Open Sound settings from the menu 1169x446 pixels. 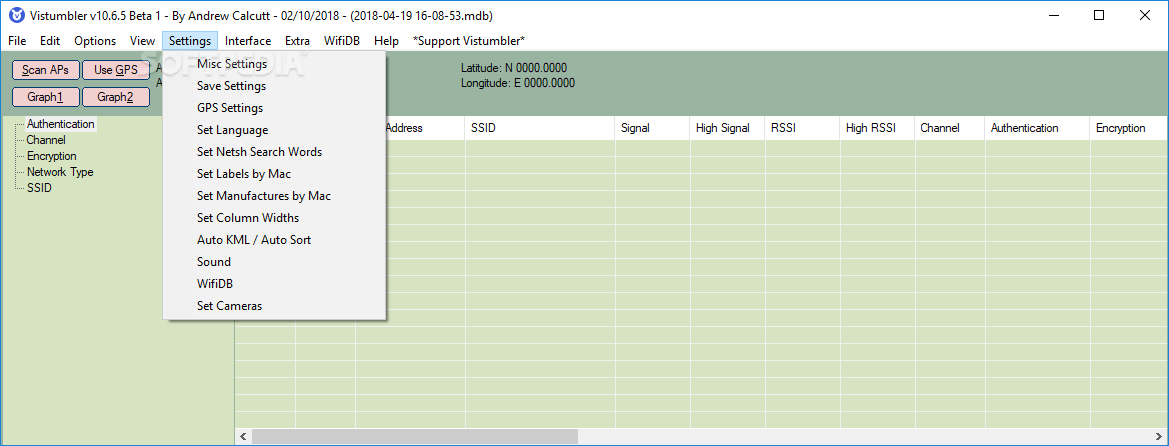[274, 263]
